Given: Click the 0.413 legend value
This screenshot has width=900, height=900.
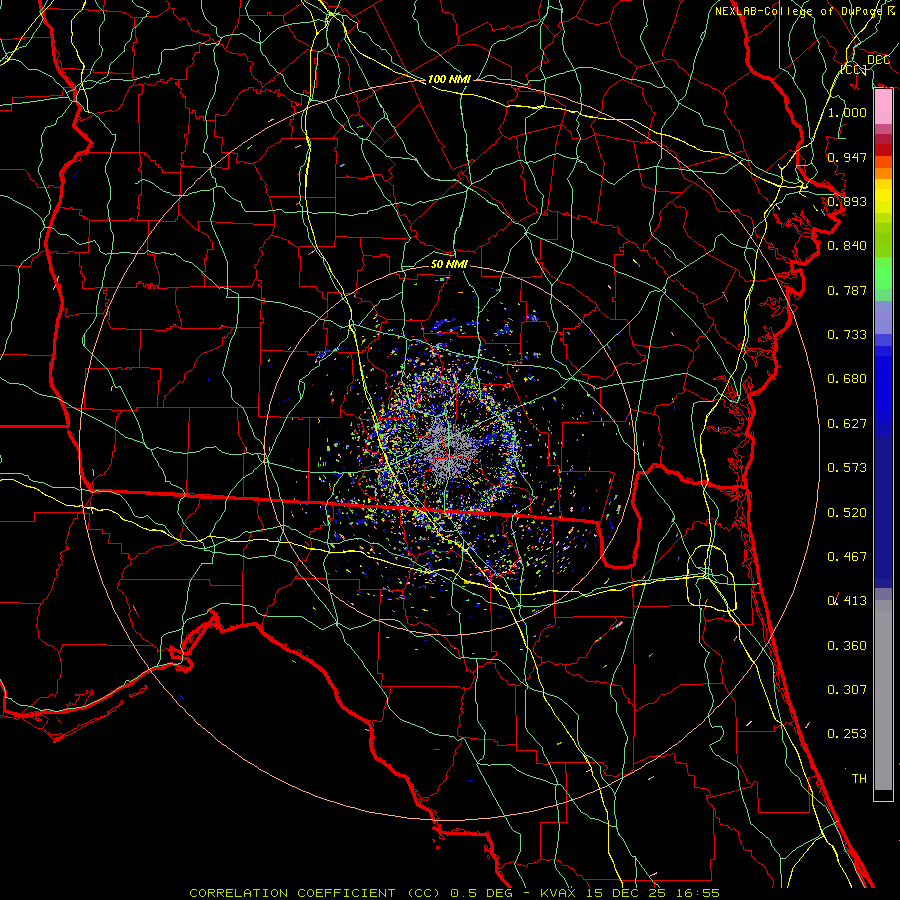Looking at the screenshot, I should pos(847,600).
